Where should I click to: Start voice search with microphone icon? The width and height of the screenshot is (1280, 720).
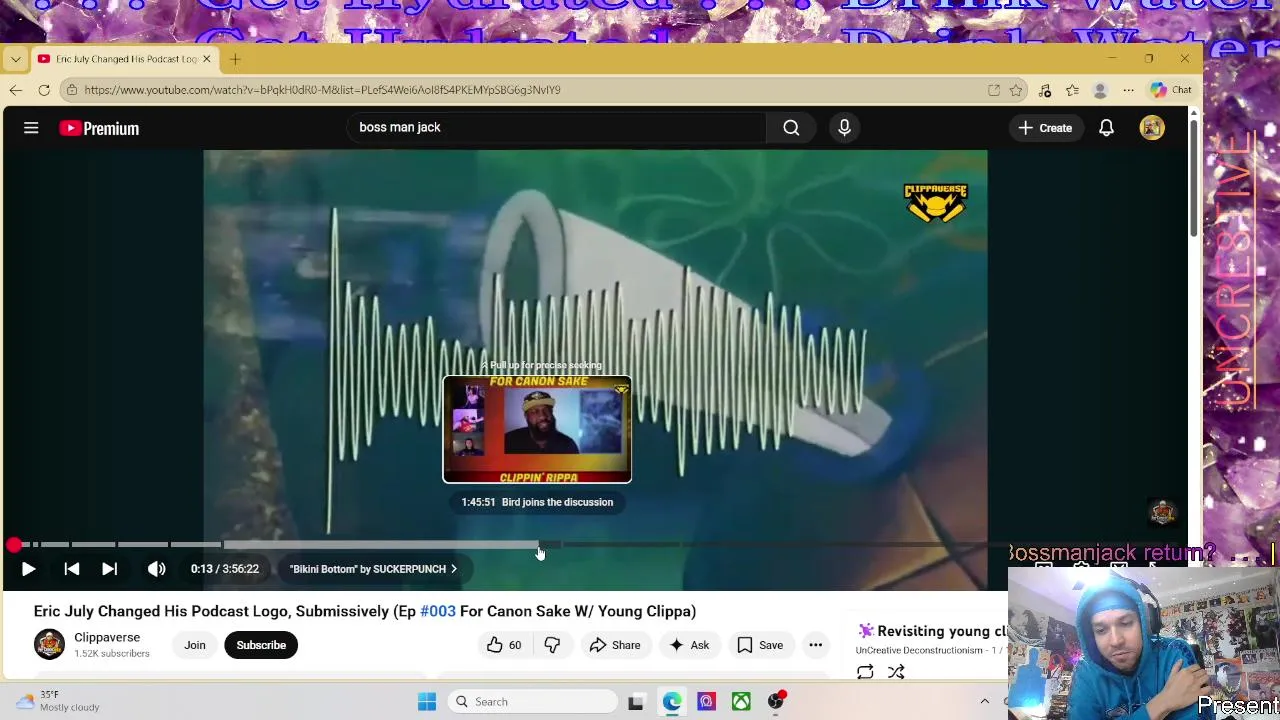[844, 128]
